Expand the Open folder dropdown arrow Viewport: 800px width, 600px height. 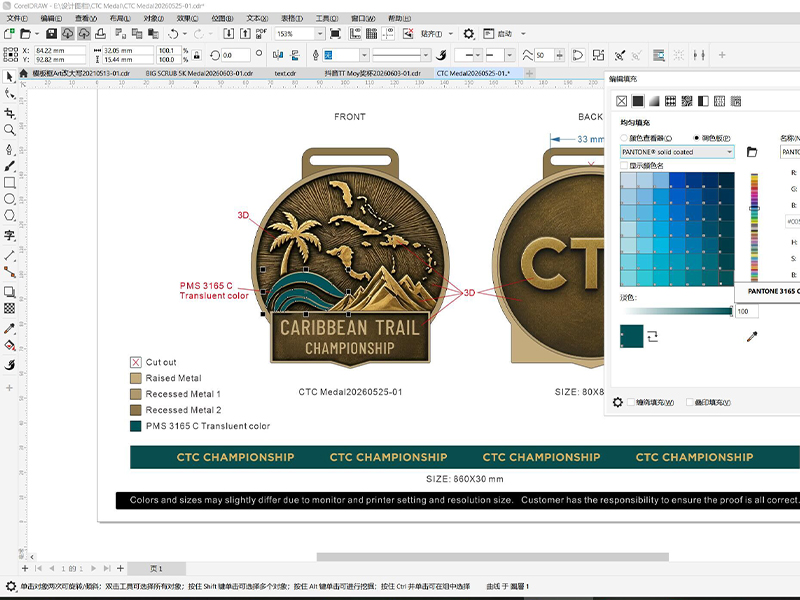(37, 34)
